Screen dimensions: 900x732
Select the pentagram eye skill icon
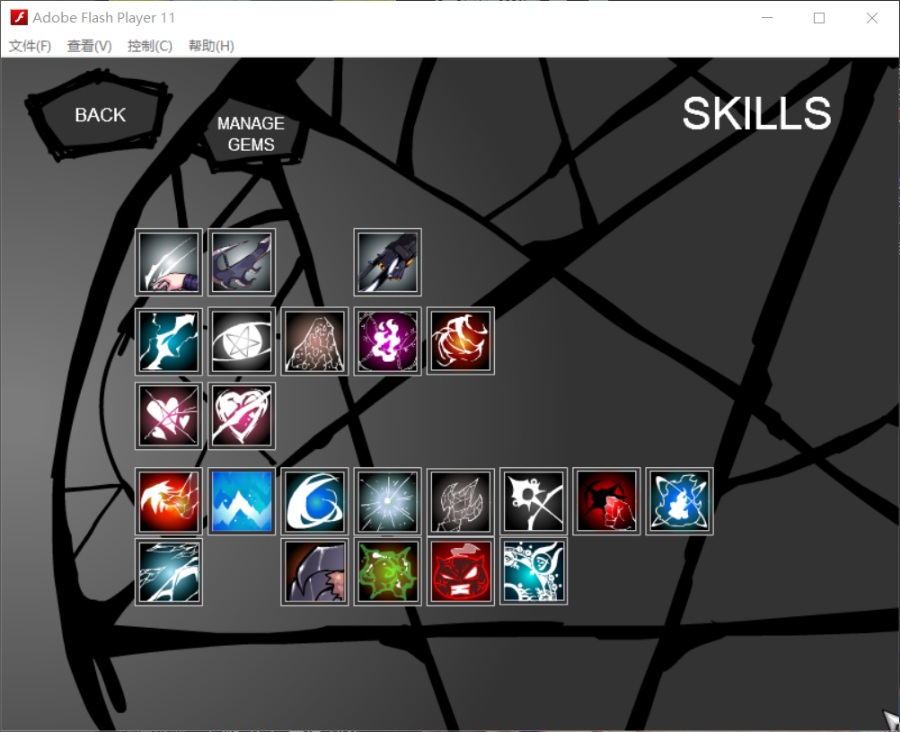(x=242, y=341)
